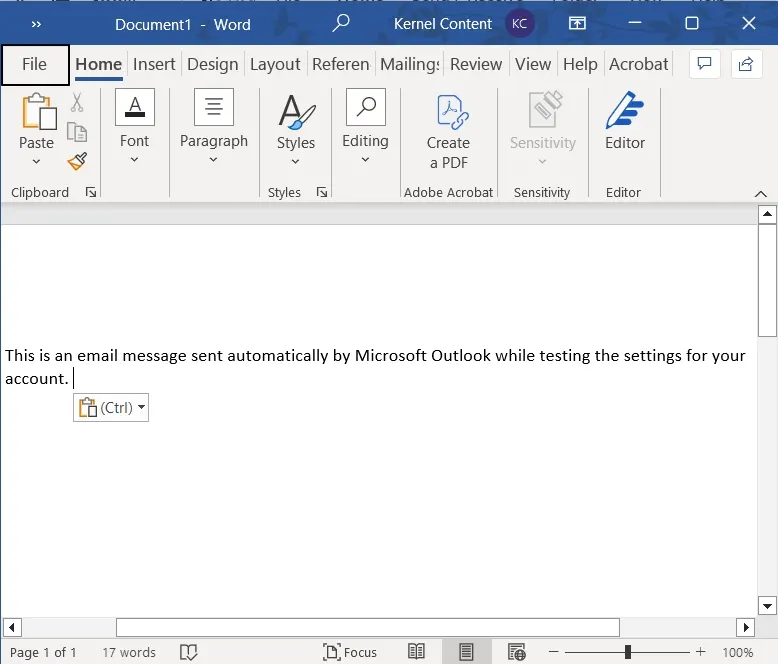Expand the Paragraph dropdown chevron

[213, 160]
